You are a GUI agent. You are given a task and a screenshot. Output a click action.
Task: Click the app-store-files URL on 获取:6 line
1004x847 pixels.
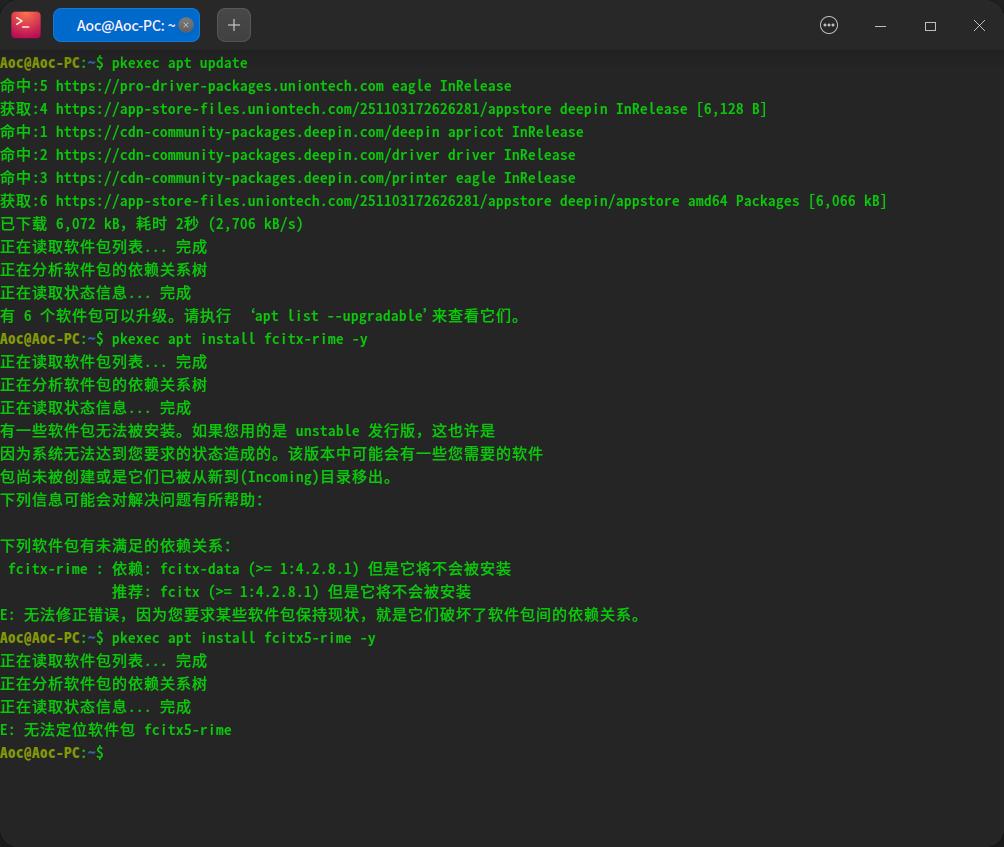[304, 201]
